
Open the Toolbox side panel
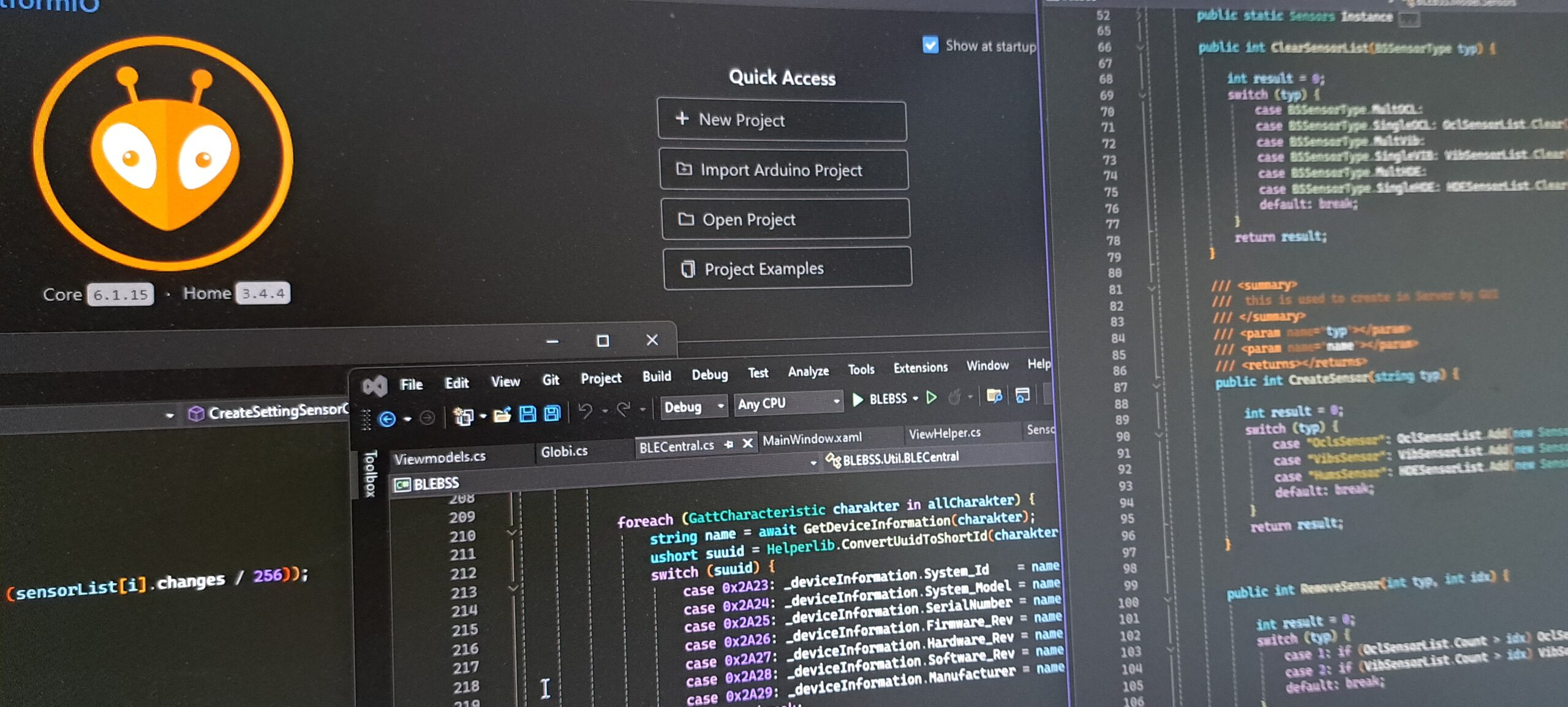(x=370, y=474)
